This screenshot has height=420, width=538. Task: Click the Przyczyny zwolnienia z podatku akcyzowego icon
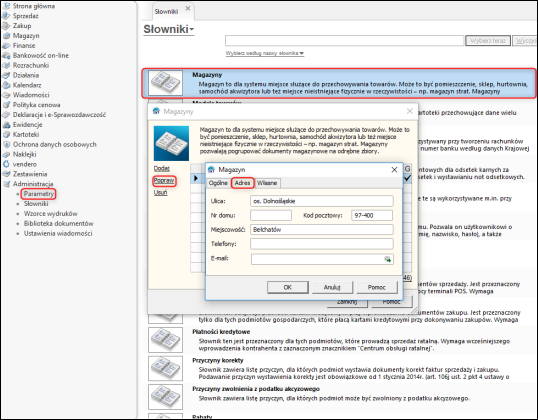click(165, 397)
